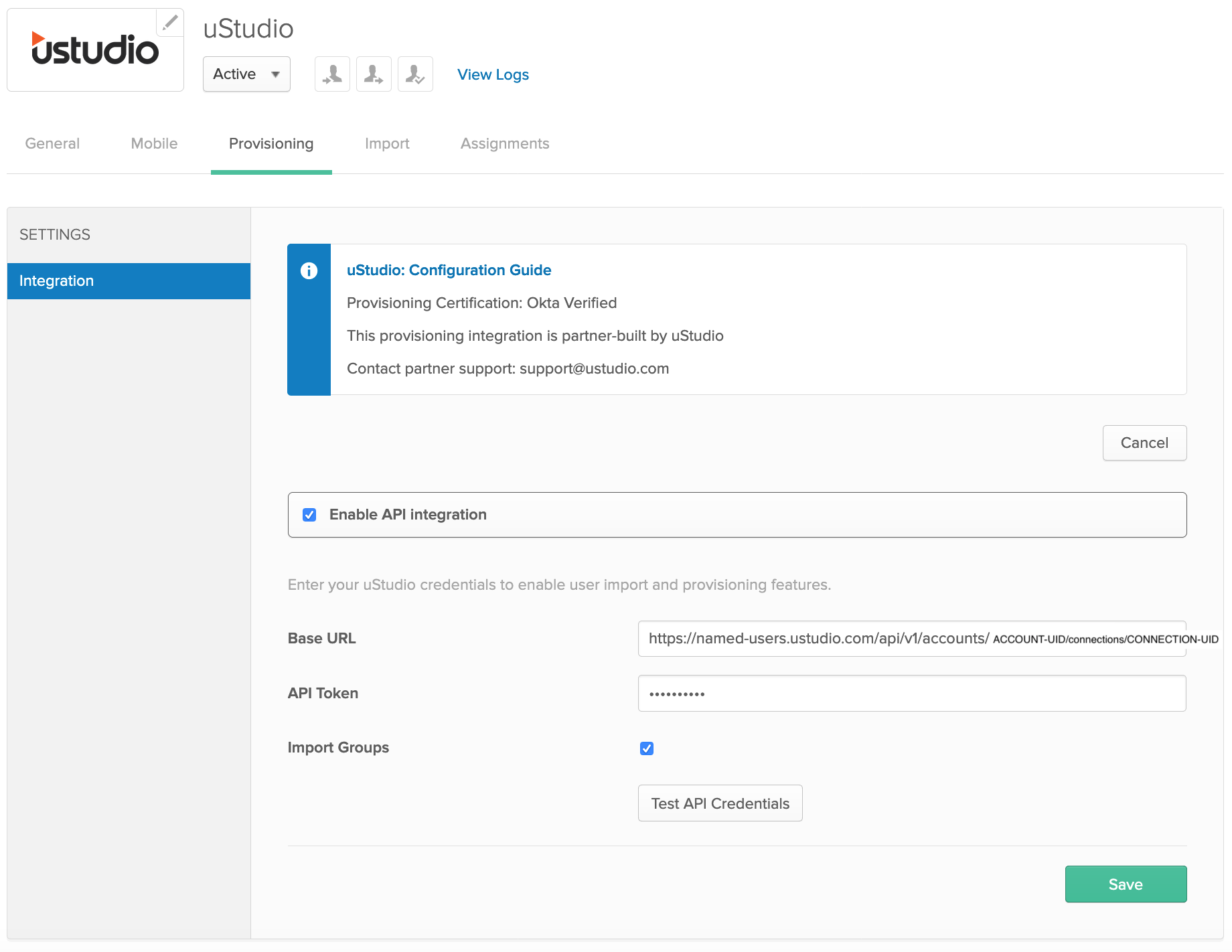Image resolution: width=1232 pixels, height=952 pixels.
Task: Open the Active status dropdown
Action: [246, 74]
